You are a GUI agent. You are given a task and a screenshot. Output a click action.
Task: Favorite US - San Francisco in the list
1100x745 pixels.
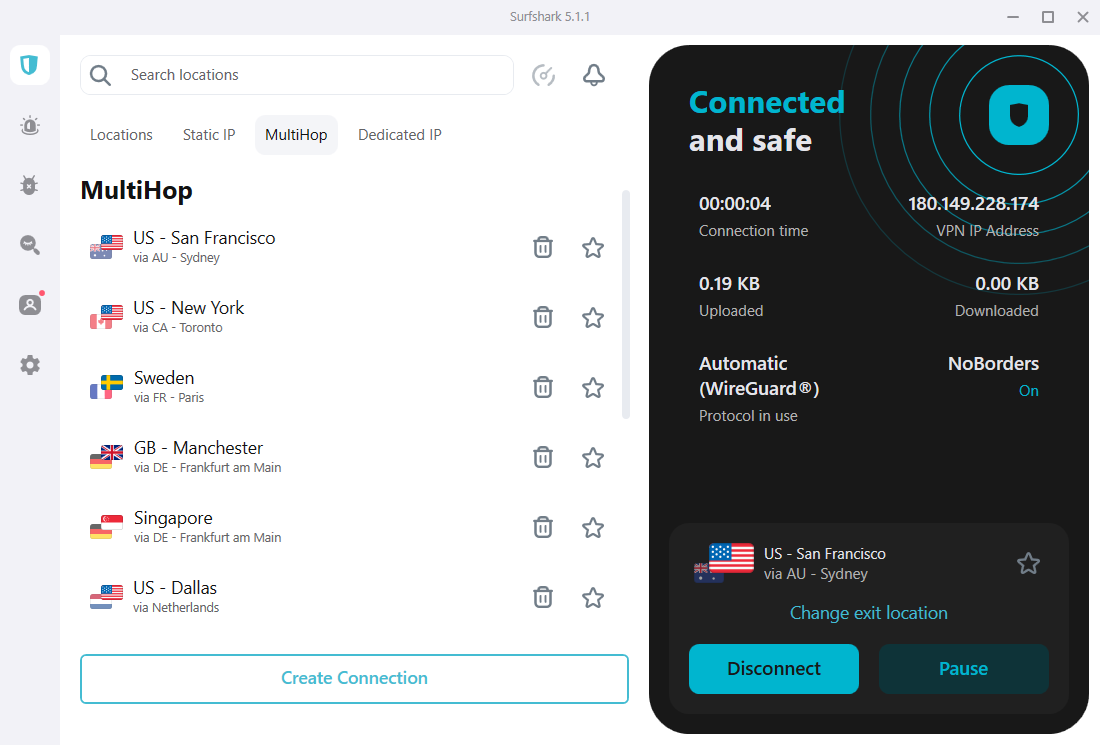click(593, 247)
